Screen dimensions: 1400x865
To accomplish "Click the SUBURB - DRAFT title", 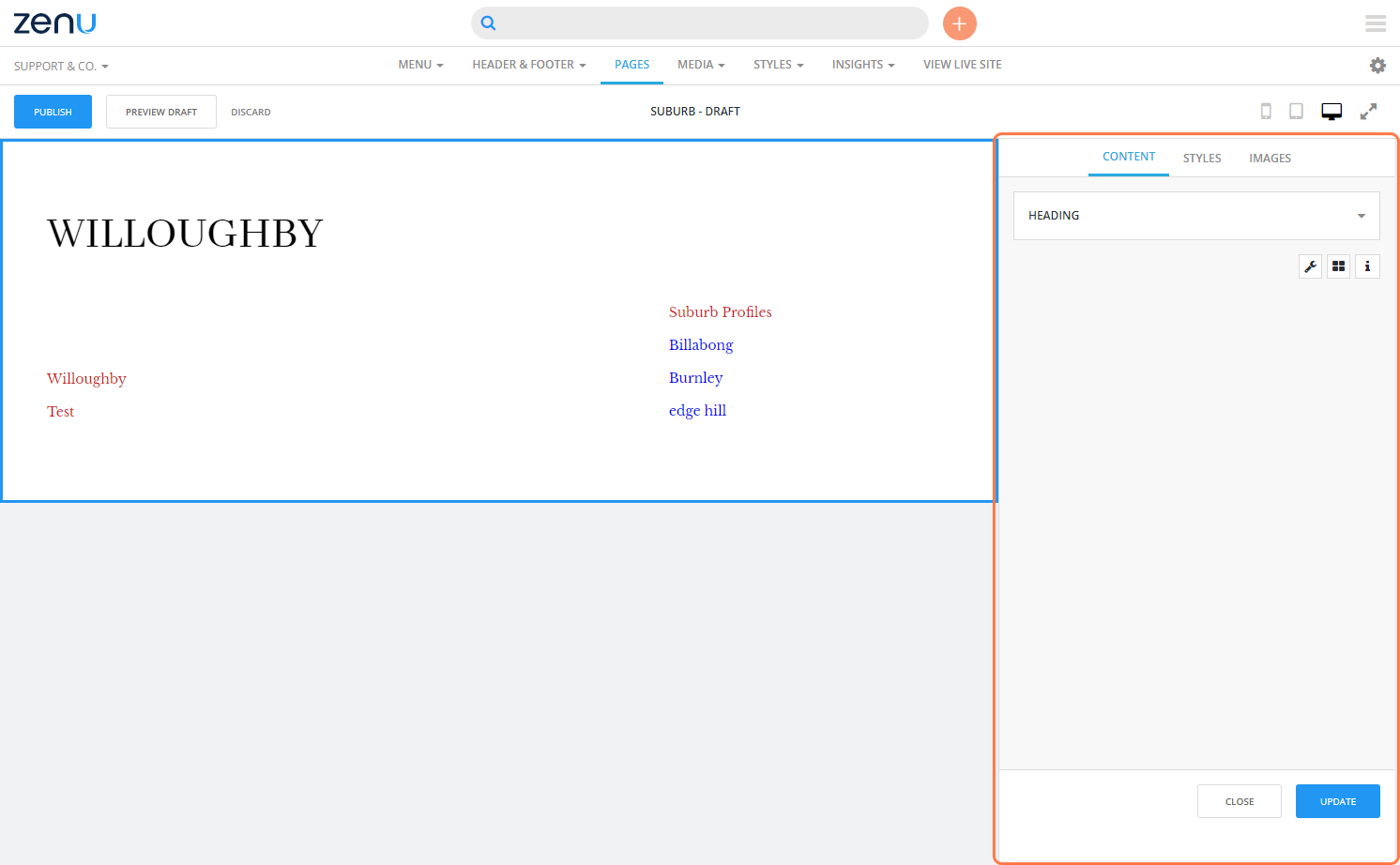I will (x=695, y=111).
